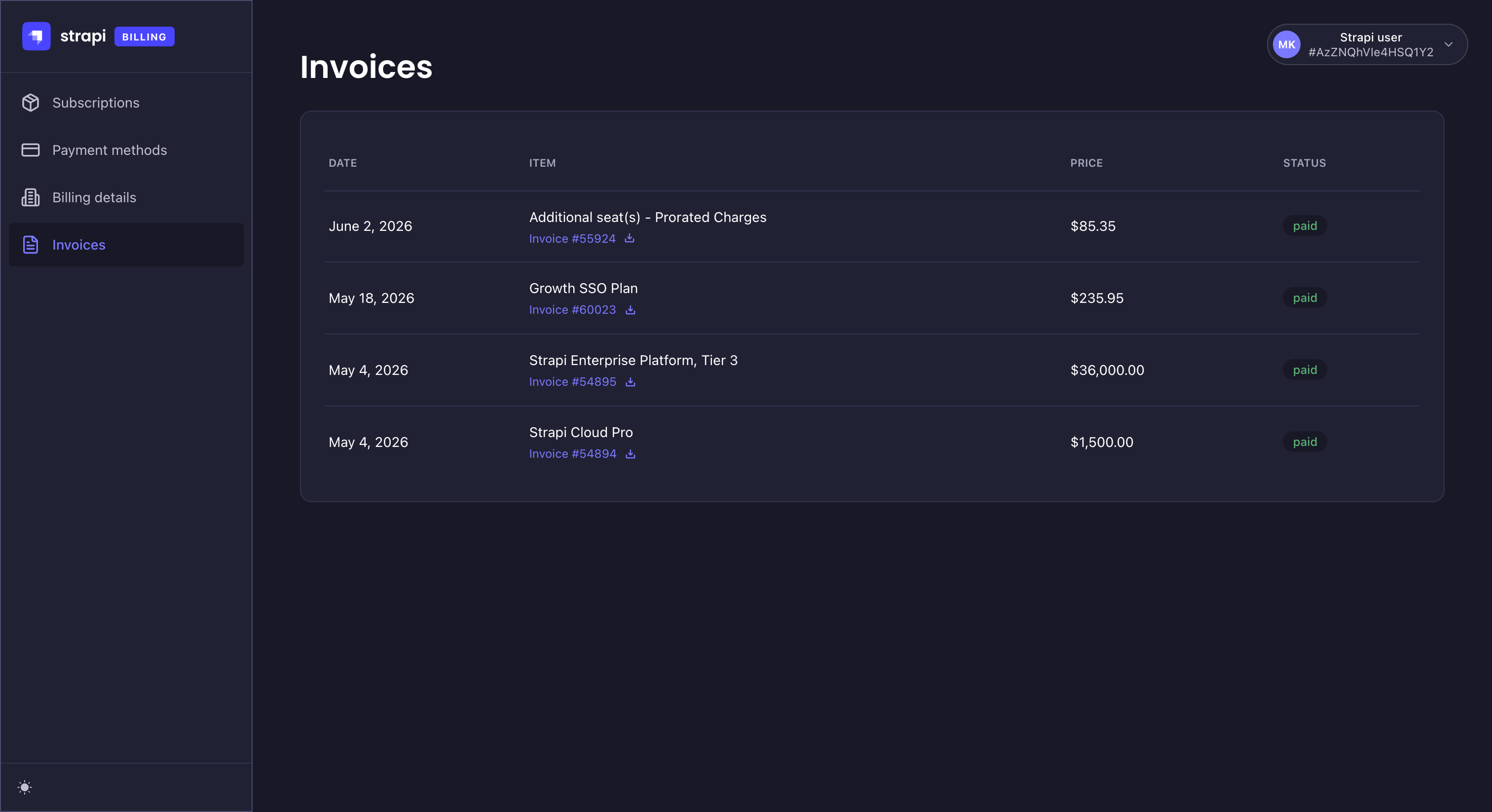Click the May 18, 2026 date cell
1492x812 pixels.
371,298
